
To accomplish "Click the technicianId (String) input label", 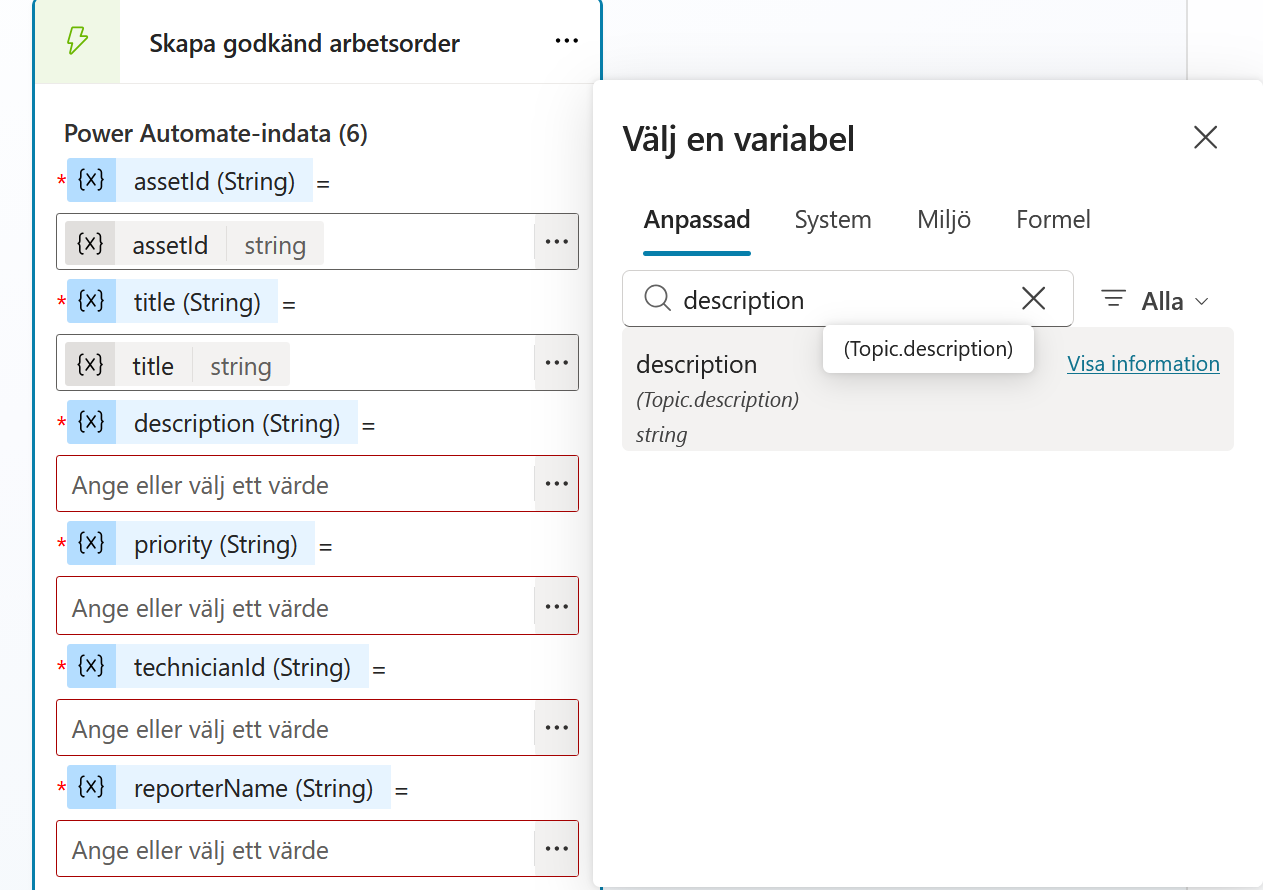I will click(x=242, y=667).
